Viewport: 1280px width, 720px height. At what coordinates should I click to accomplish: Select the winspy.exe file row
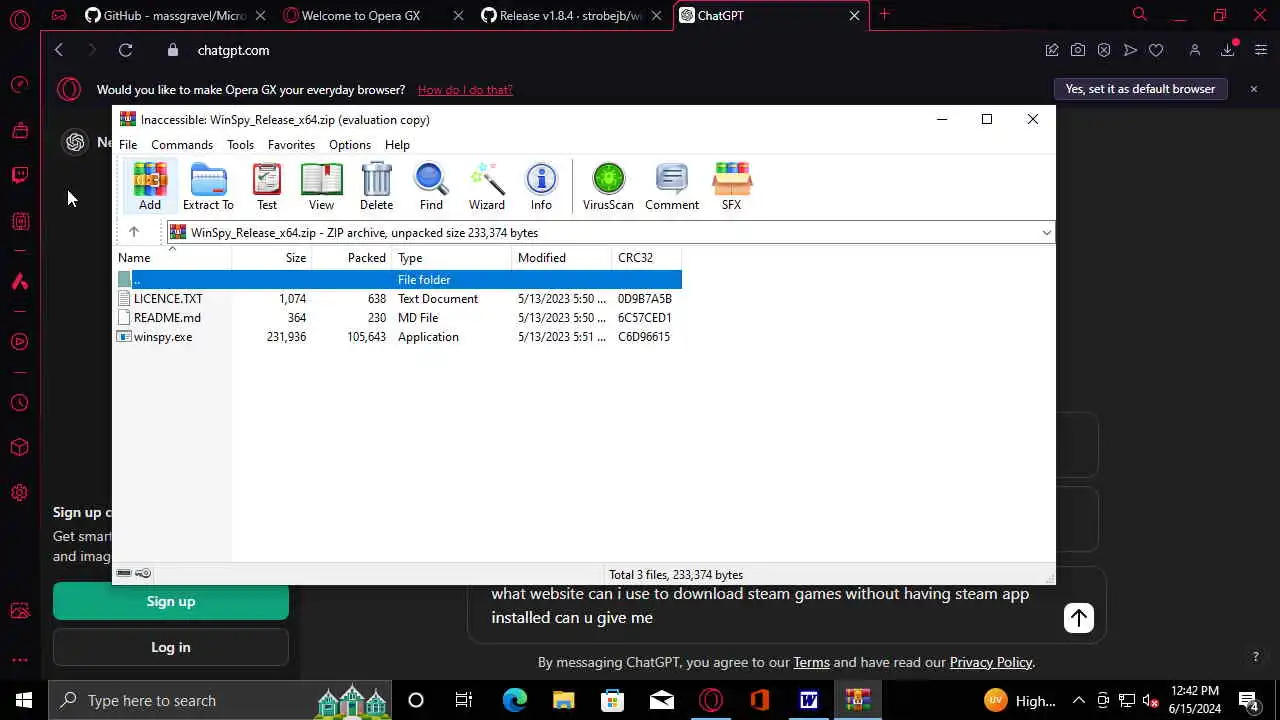399,337
